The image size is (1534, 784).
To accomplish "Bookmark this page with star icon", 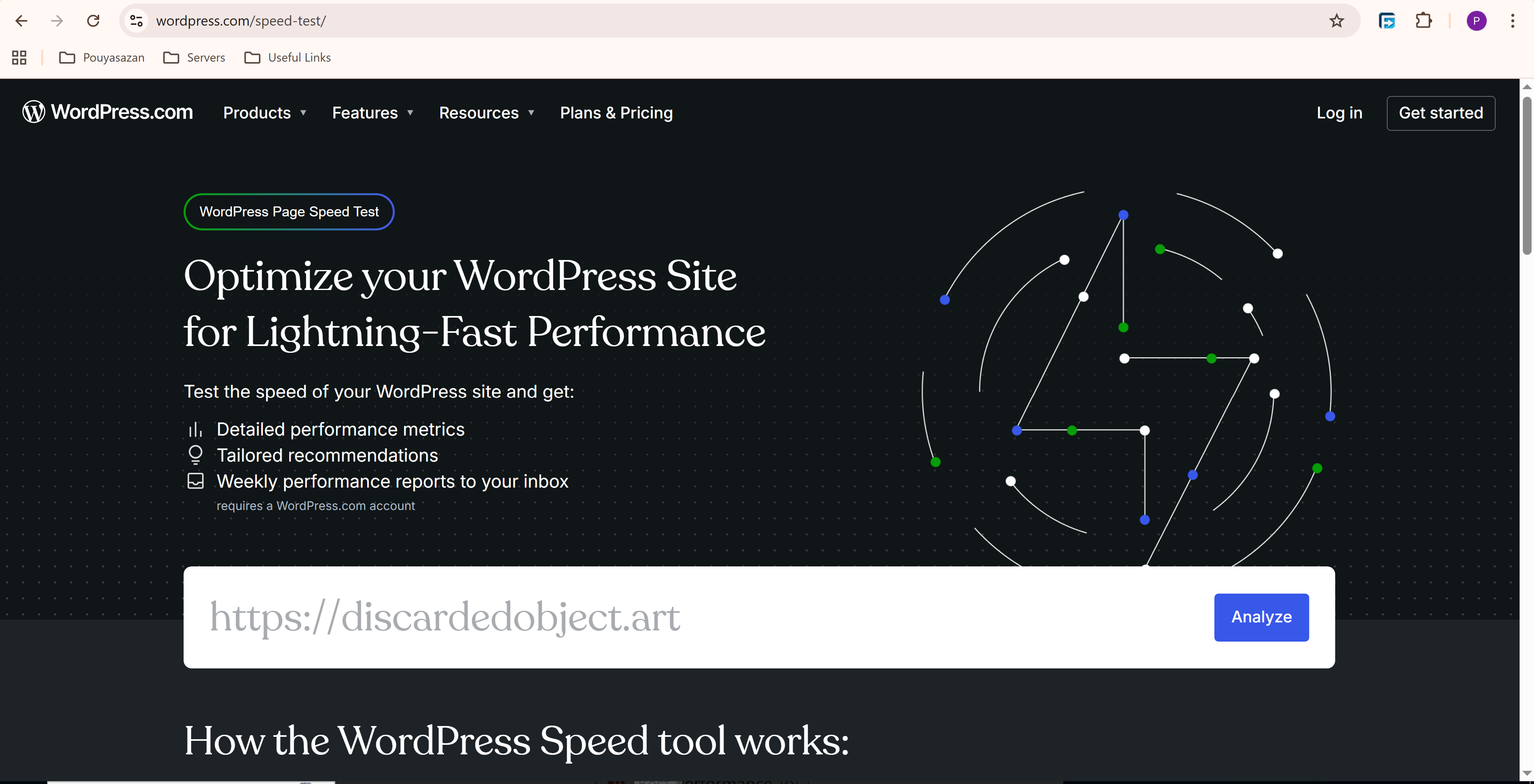I will pyautogui.click(x=1336, y=21).
